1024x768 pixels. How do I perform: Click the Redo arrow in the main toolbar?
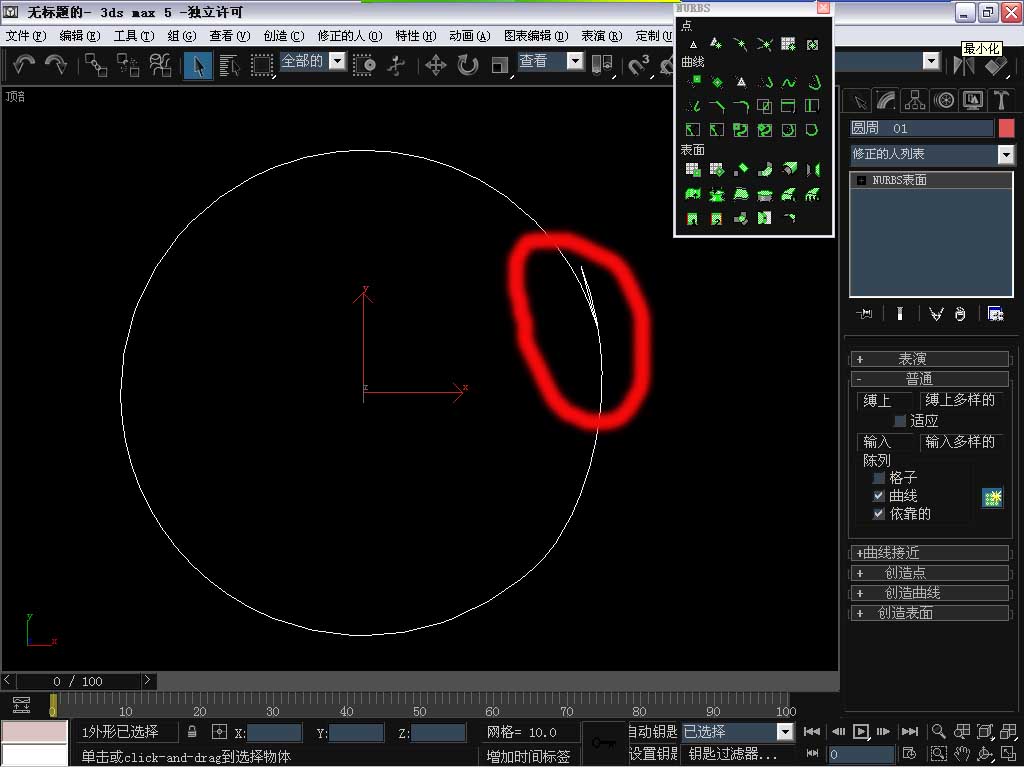(x=56, y=65)
